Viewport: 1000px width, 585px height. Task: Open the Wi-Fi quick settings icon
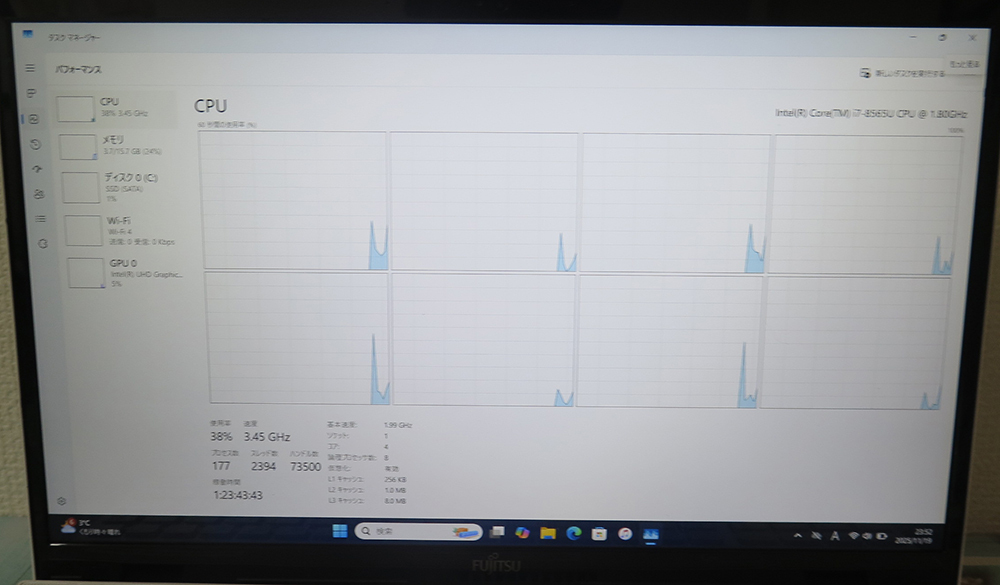pyautogui.click(x=853, y=537)
